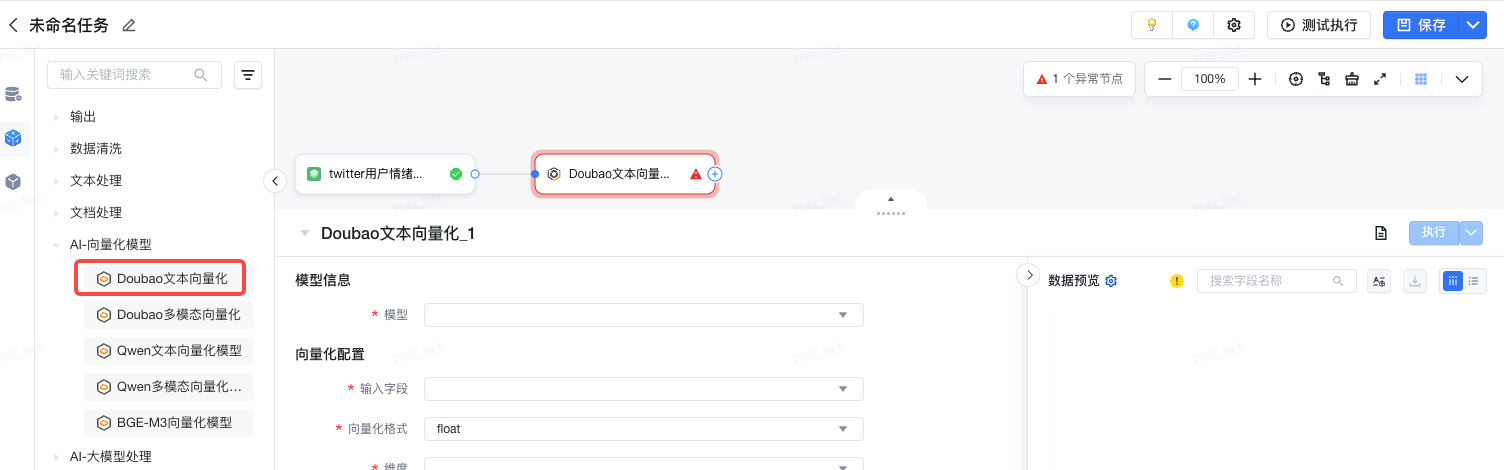This screenshot has width=1504, height=470.
Task: Enter fullscreen with the expand arrows icon
Action: coord(1380,79)
